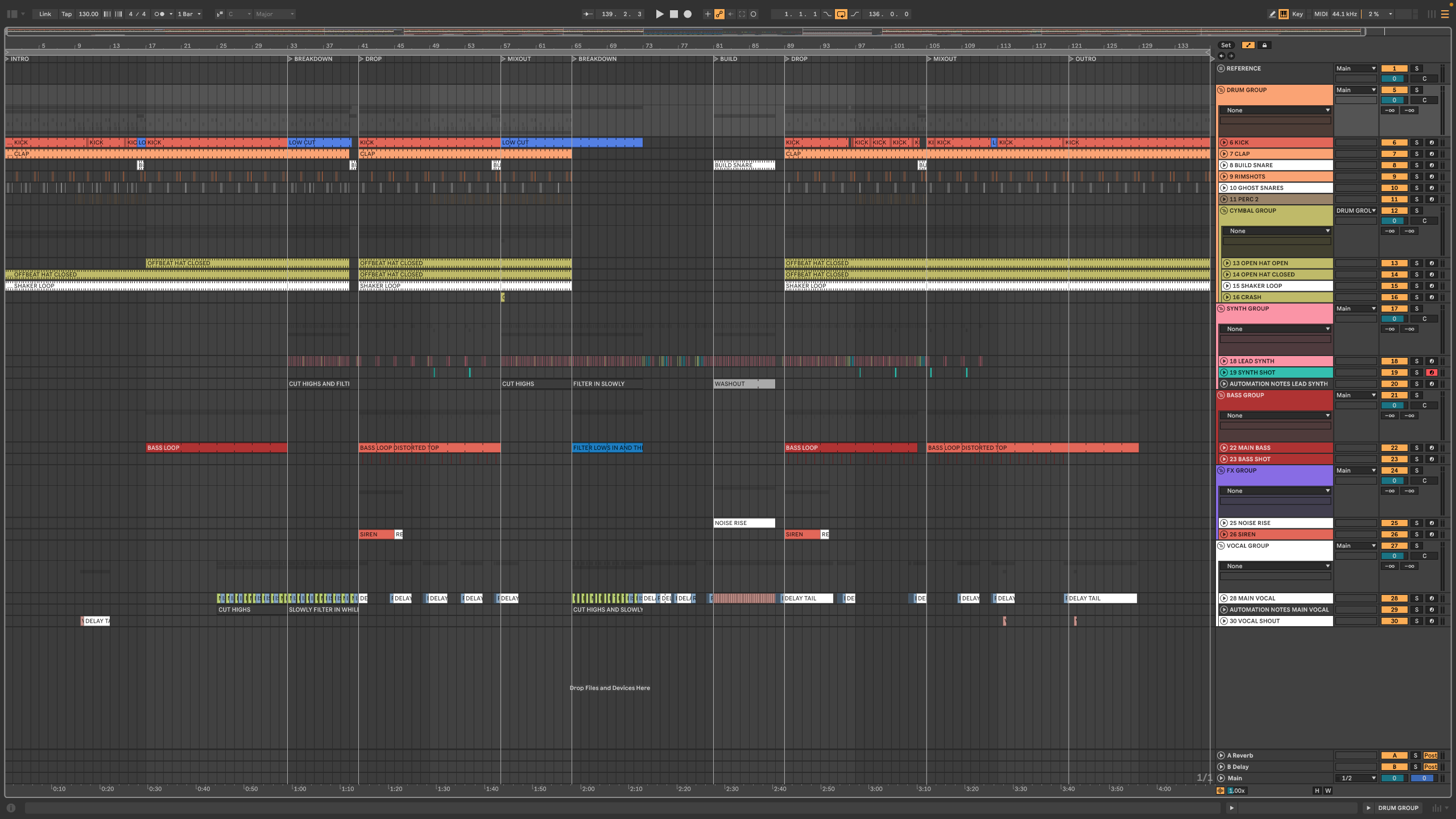Toggle the metronome button
The image size is (1456, 819).
click(159, 14)
